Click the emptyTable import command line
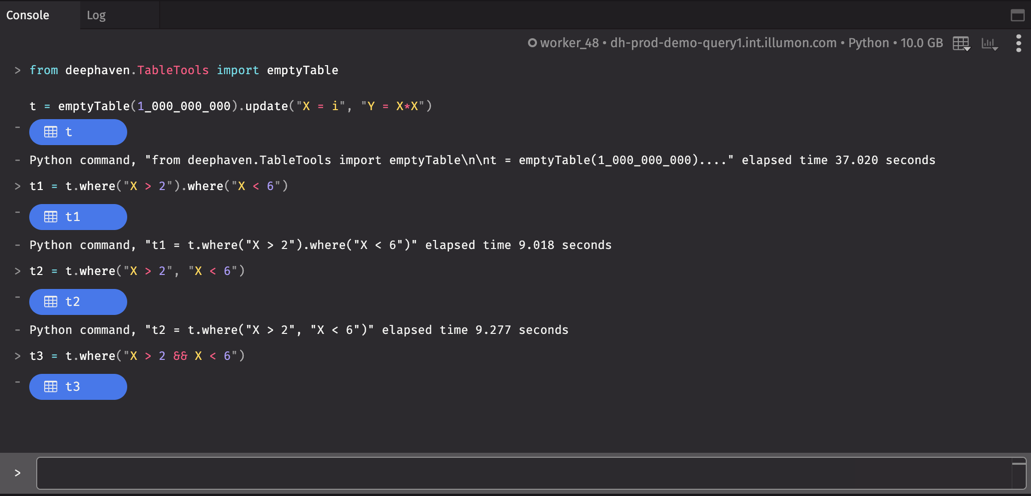Screen dimensions: 1031x496 183,70
